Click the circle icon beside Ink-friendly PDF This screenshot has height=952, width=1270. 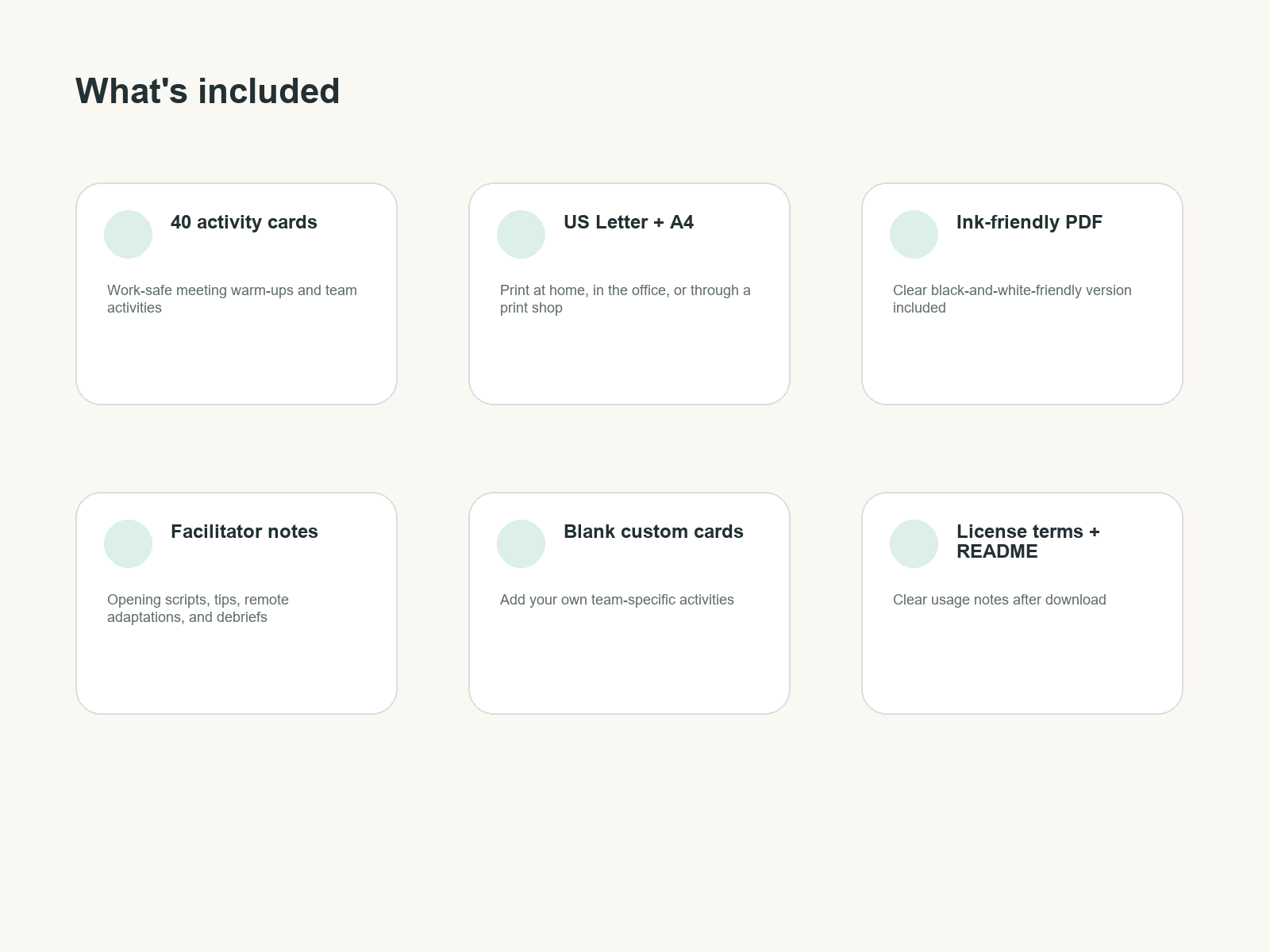(x=914, y=234)
